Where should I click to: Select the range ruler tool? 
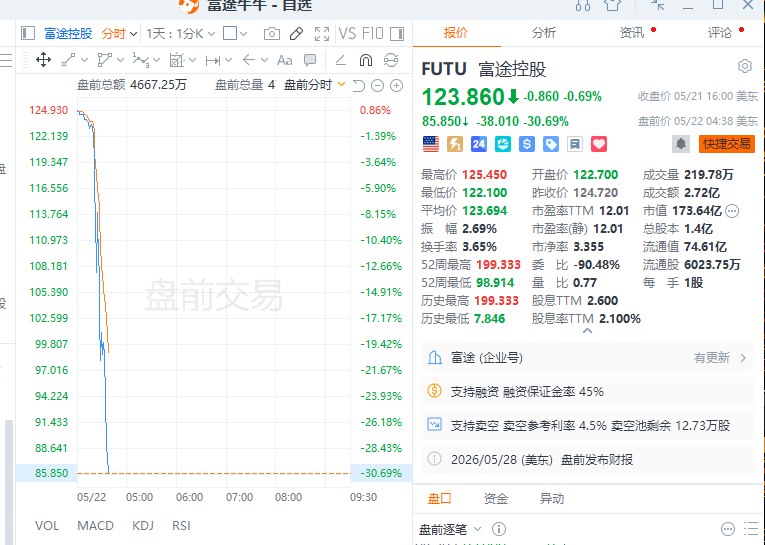point(213,61)
